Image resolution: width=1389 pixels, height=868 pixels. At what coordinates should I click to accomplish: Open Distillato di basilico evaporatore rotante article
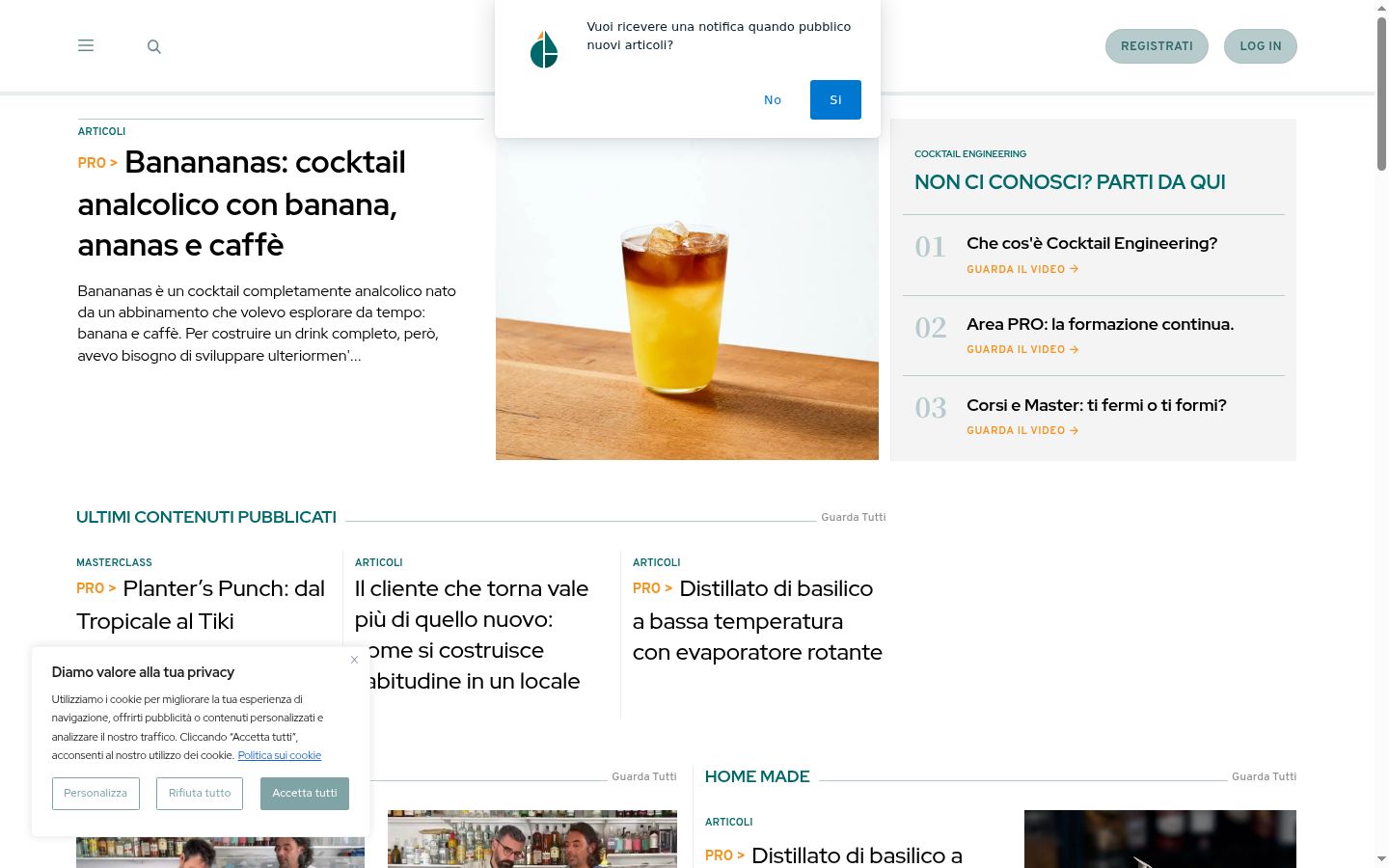coord(757,620)
